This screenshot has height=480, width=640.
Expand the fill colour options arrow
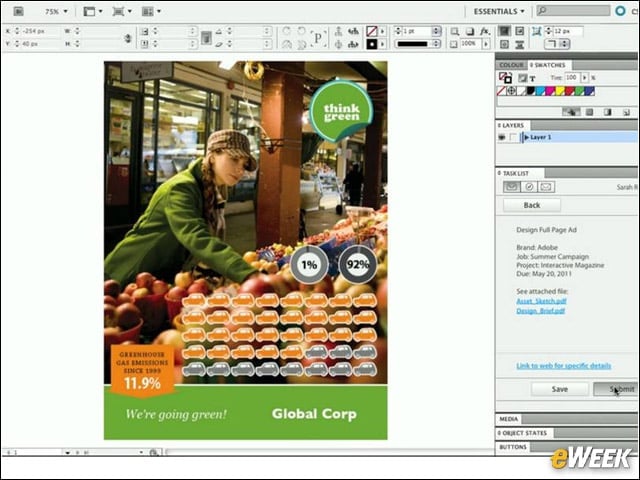(x=382, y=31)
